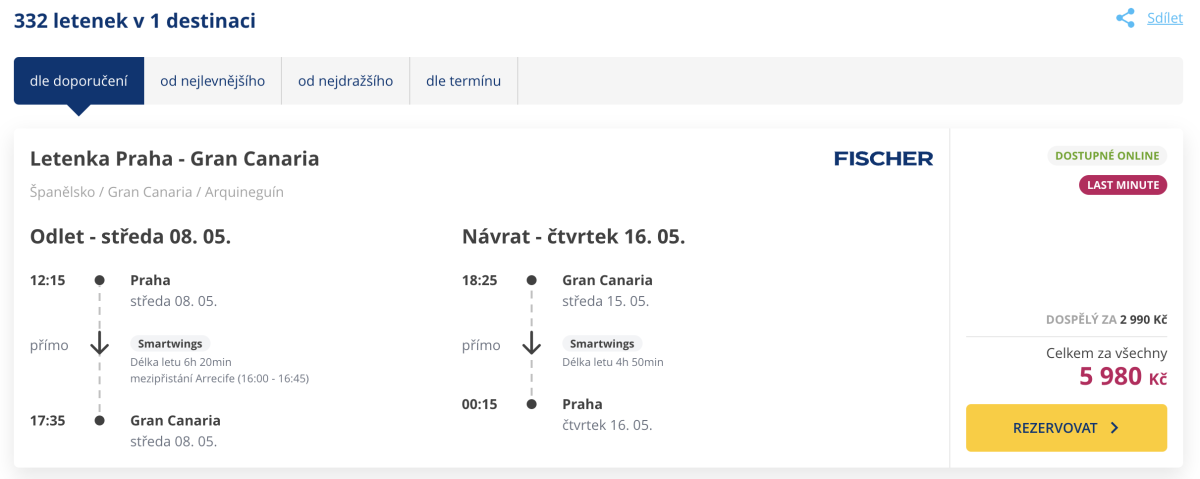Click the Last Minute badge

[x=1122, y=184]
